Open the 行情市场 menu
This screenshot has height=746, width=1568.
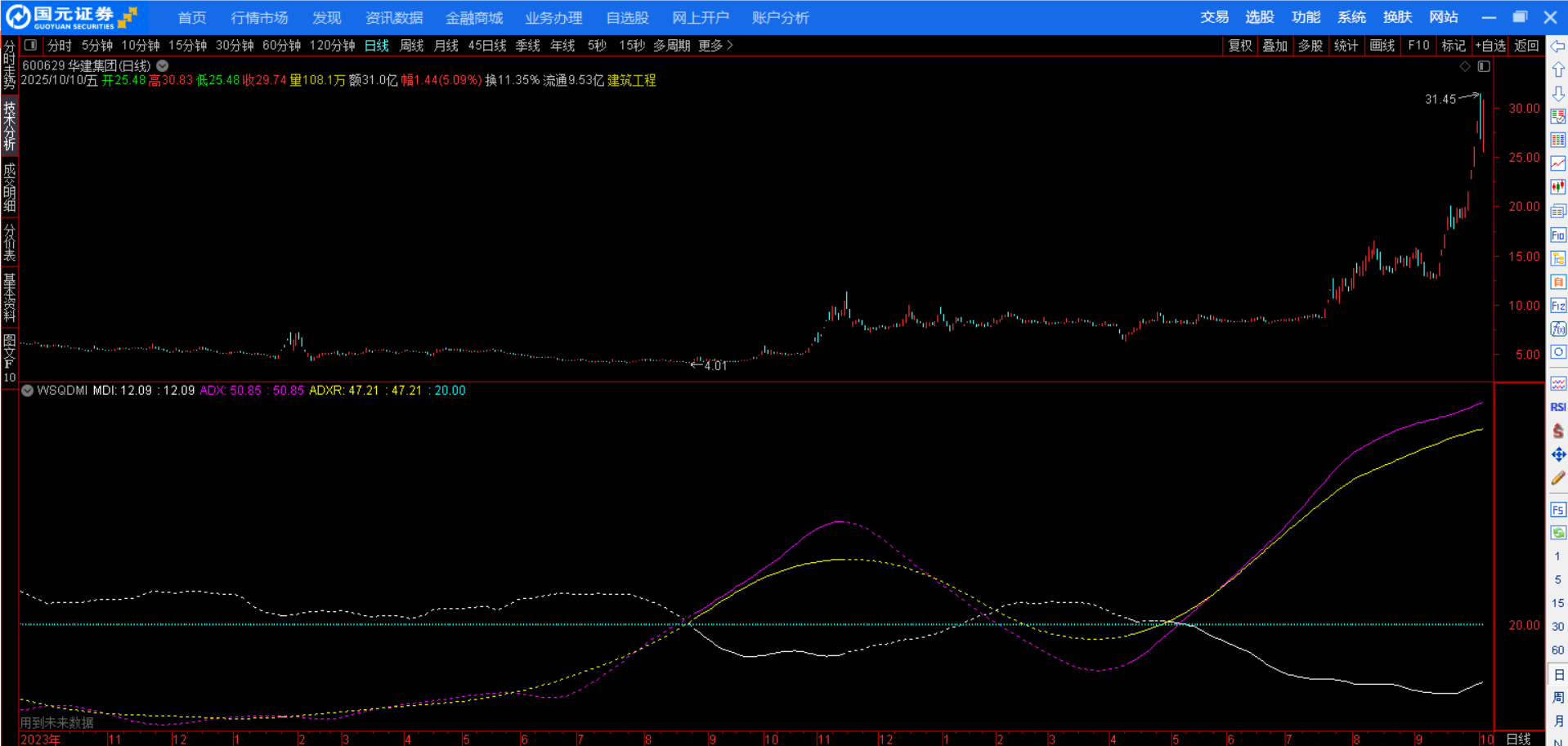[259, 17]
